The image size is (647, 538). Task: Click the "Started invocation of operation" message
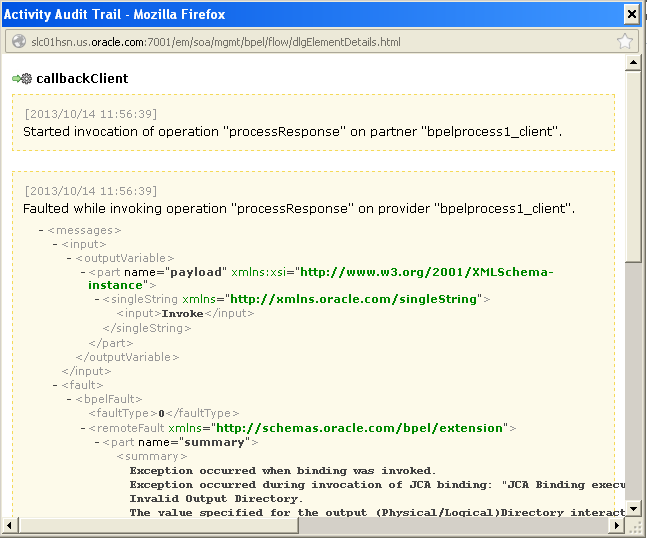click(292, 132)
